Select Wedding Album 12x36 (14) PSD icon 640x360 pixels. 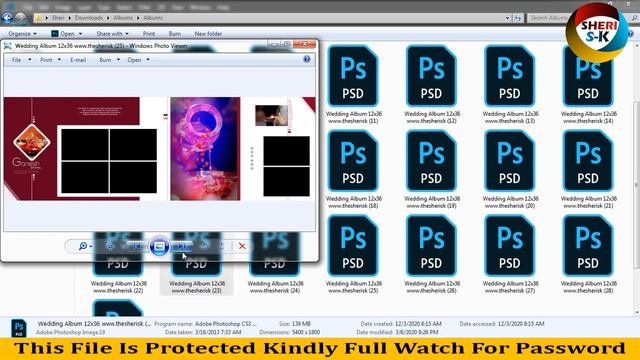pos(588,76)
